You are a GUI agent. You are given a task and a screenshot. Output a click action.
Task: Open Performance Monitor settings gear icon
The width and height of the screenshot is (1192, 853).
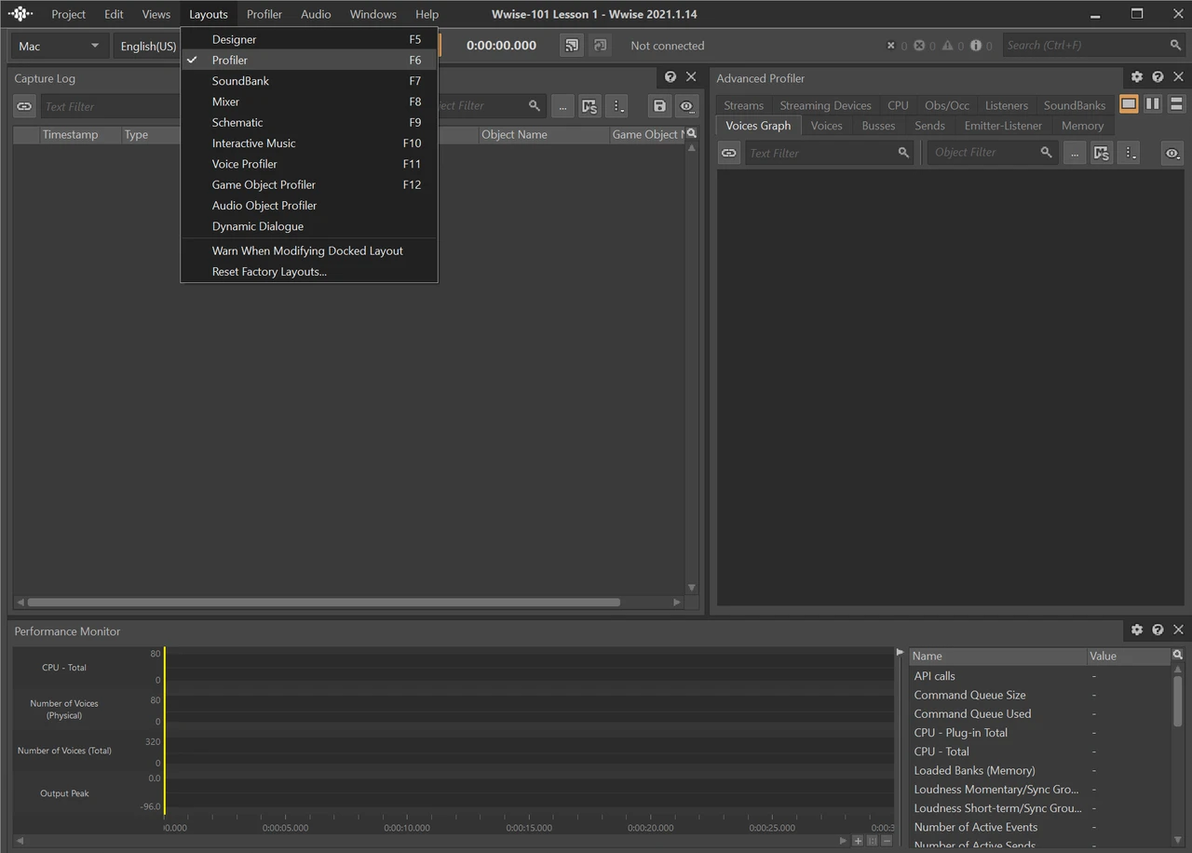1137,629
